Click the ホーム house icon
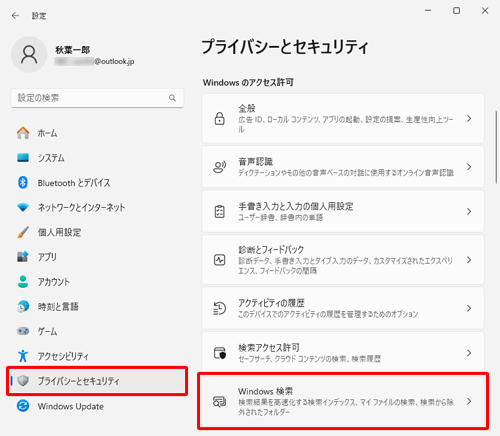The height and width of the screenshot is (436, 500). (23, 133)
